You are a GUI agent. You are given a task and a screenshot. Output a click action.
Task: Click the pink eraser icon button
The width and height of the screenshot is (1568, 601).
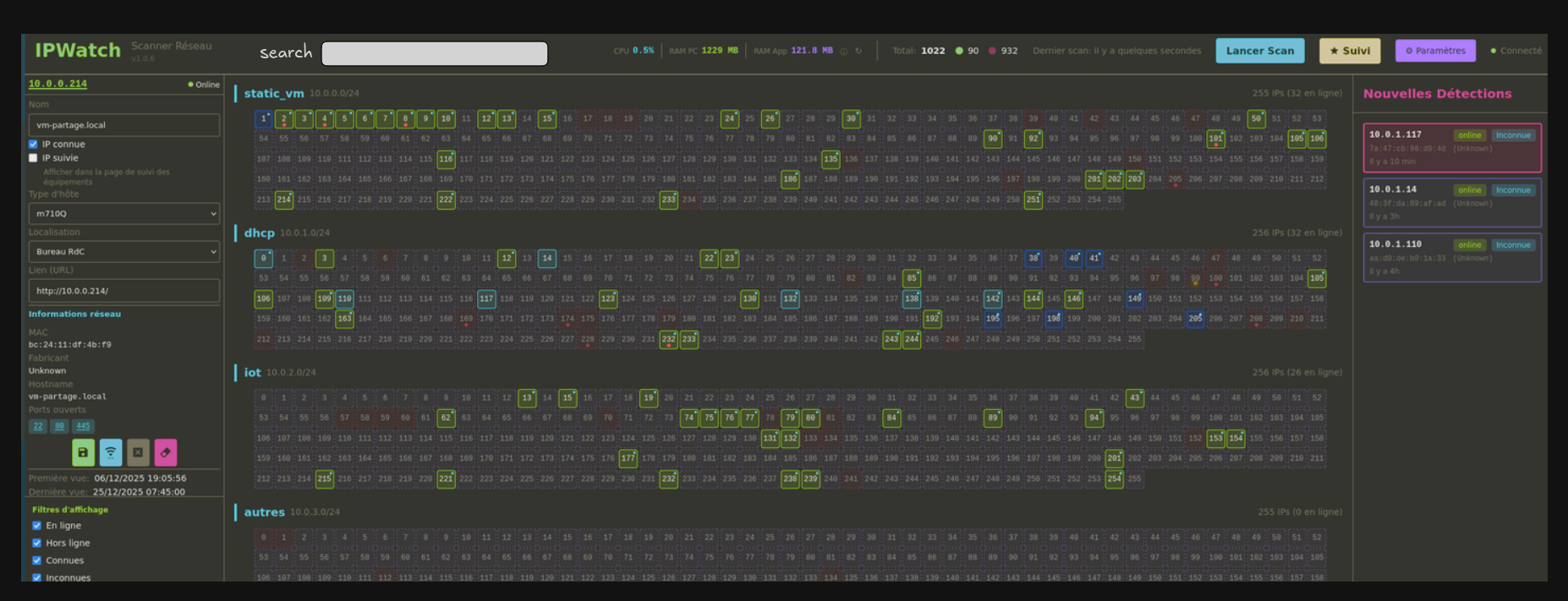166,452
